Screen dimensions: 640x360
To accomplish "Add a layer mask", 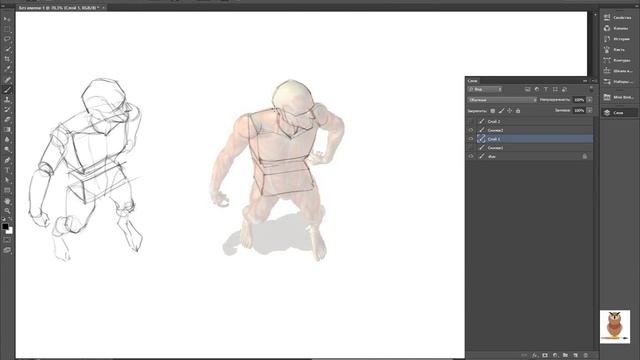I will 545,356.
